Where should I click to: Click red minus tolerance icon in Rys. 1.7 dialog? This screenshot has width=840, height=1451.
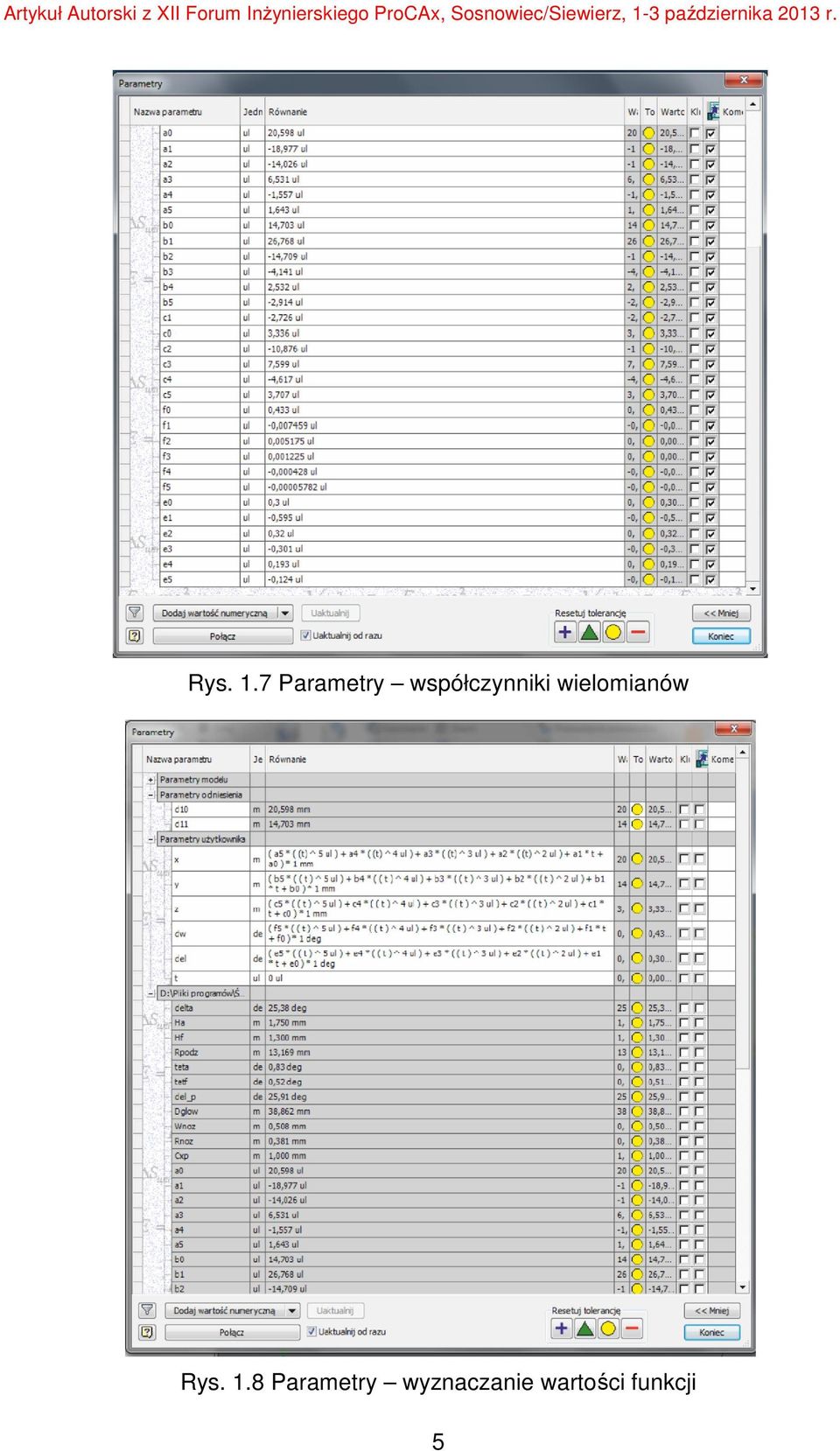point(638,632)
